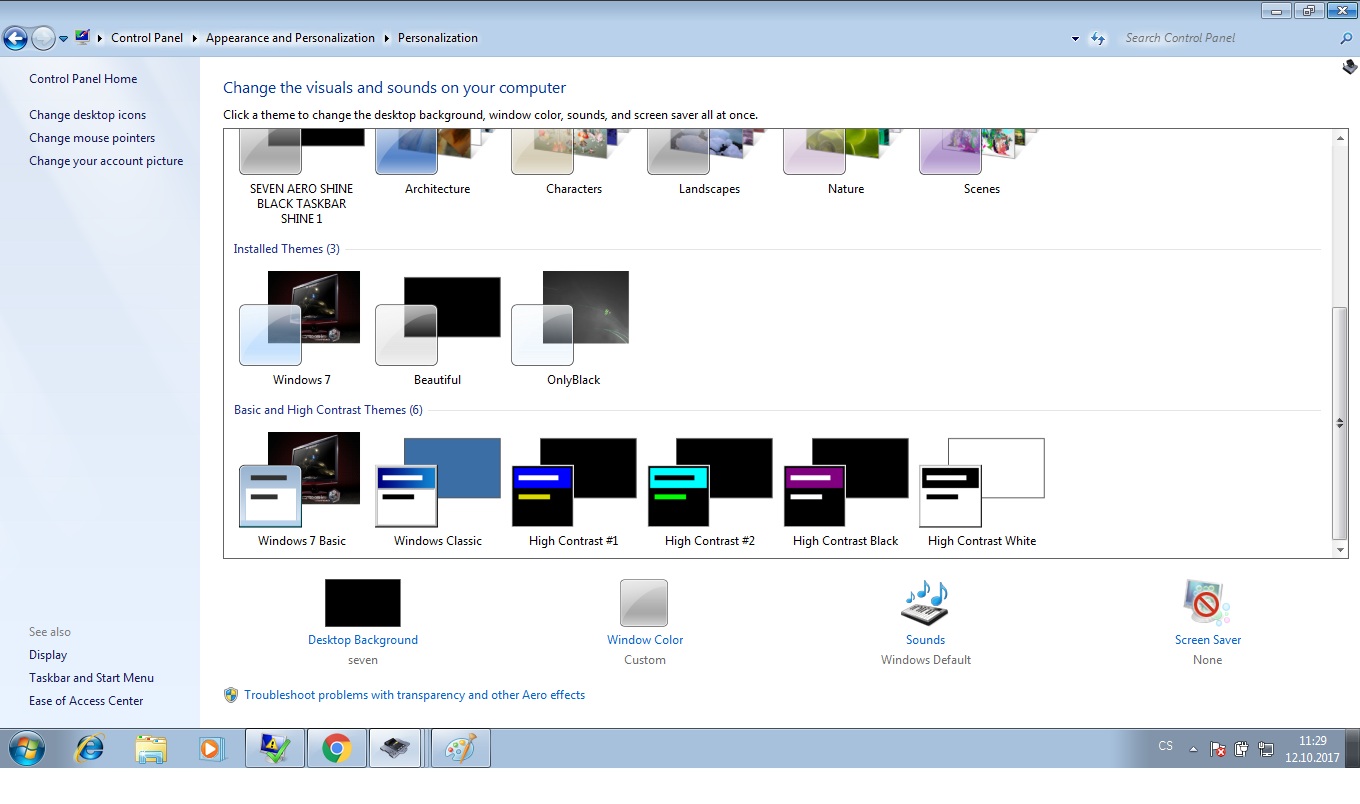Open Internet Explorer from the taskbar

(x=90, y=748)
